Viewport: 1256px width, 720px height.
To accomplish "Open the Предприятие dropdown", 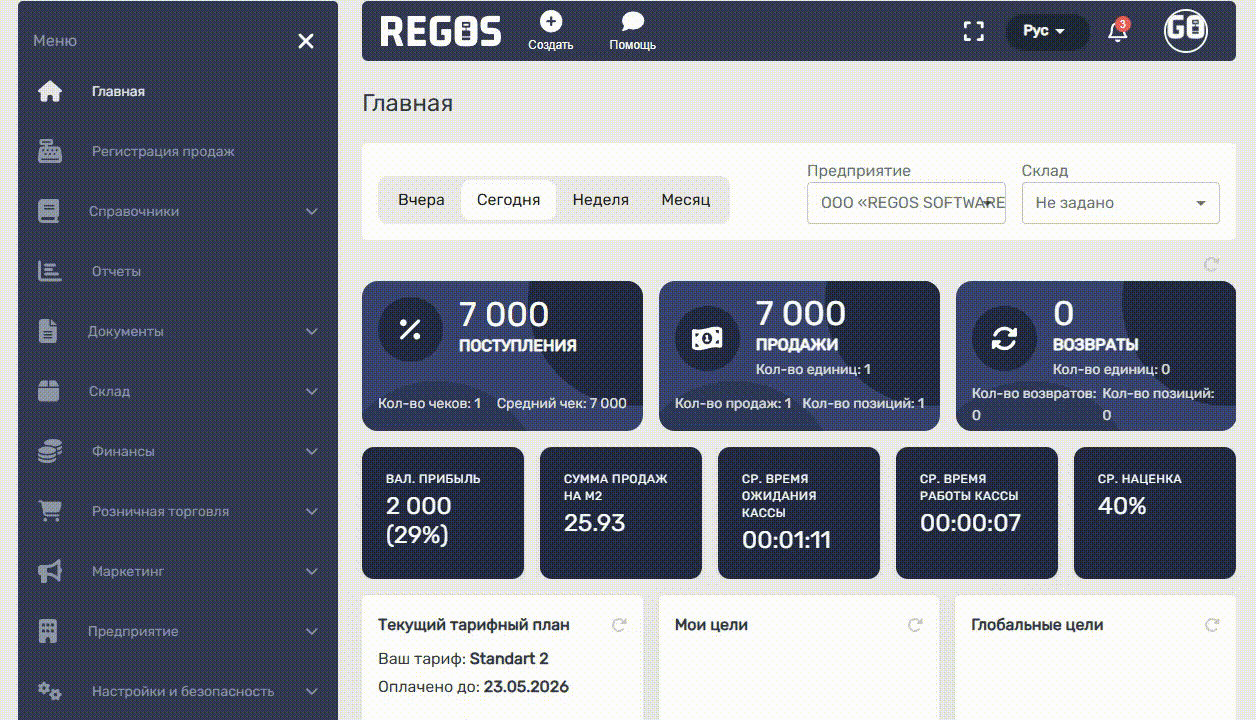I will 906,203.
